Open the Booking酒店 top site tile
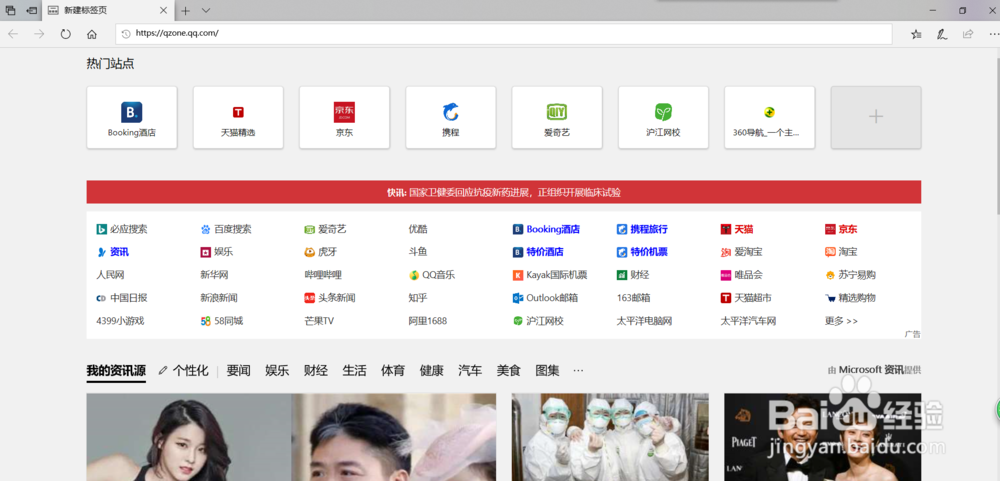This screenshot has width=1000, height=481. pos(132,118)
